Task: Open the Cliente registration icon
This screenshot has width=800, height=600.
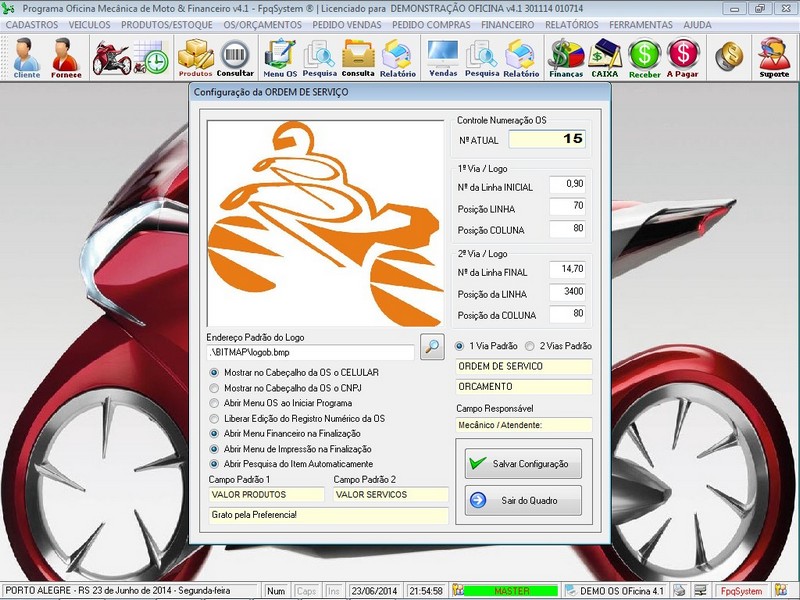Action: pos(27,57)
